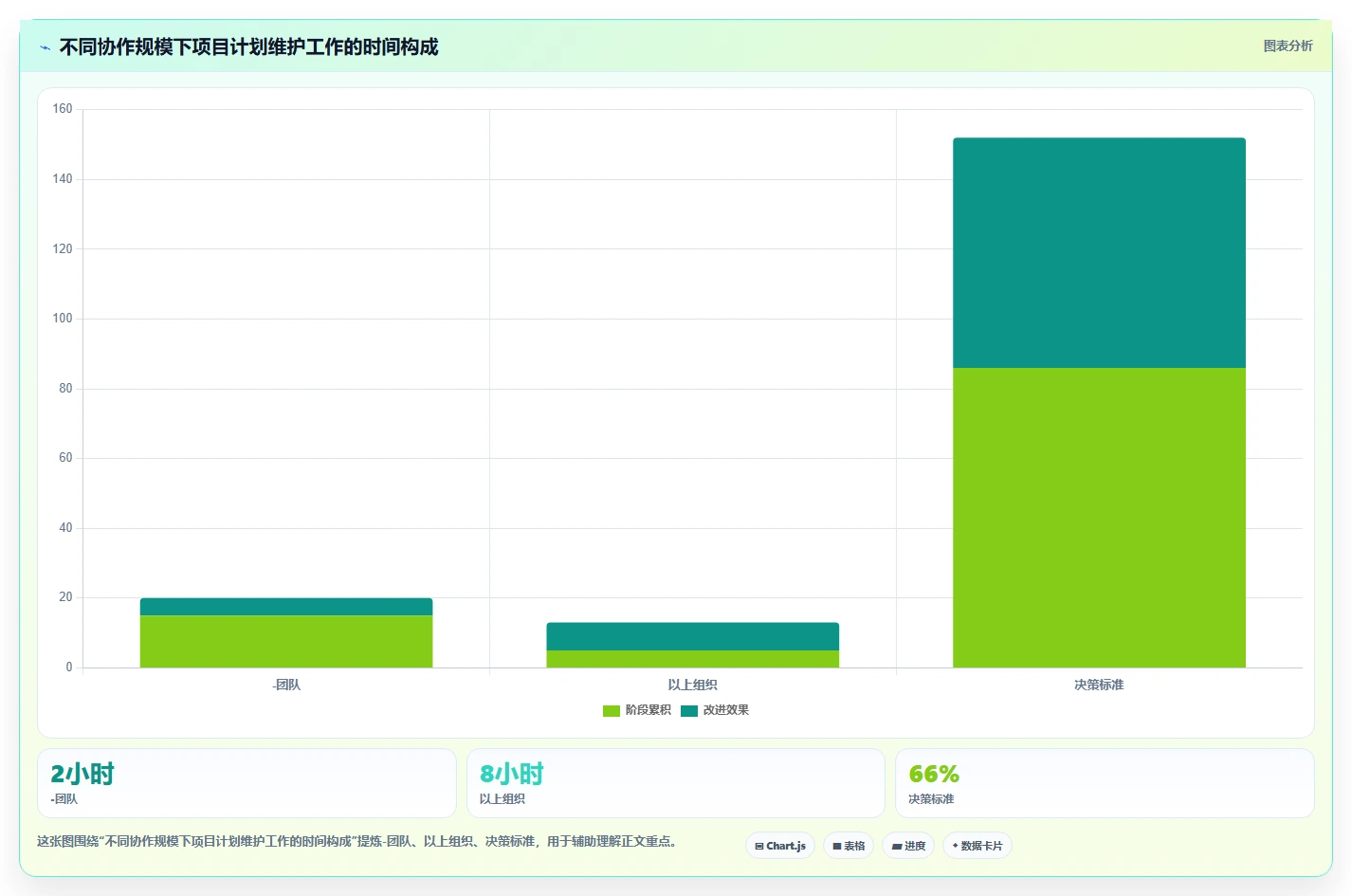
Task: Select the 表格 tag button
Action: pyautogui.click(x=849, y=846)
